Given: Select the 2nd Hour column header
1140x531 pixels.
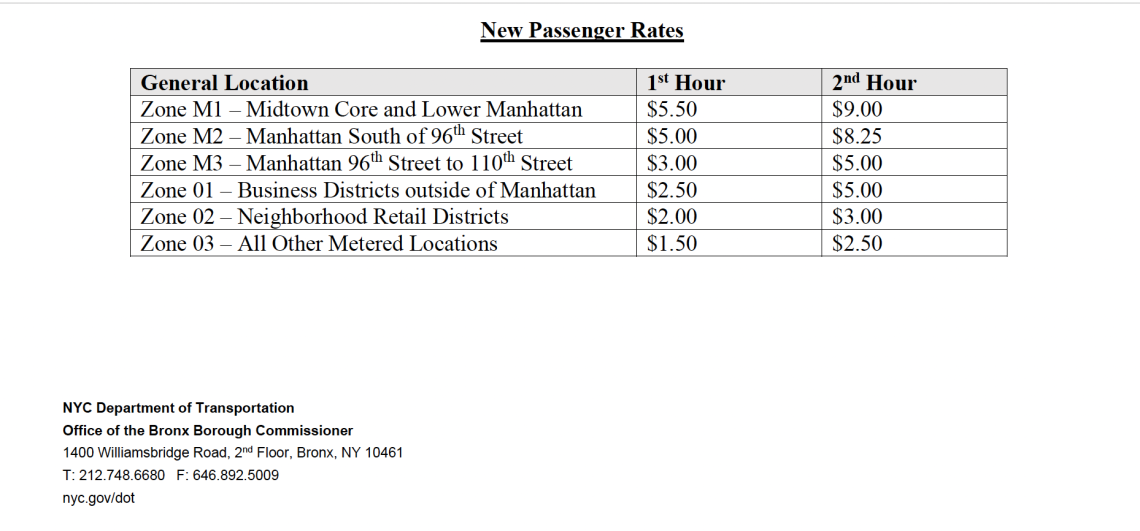Looking at the screenshot, I should tap(874, 82).
